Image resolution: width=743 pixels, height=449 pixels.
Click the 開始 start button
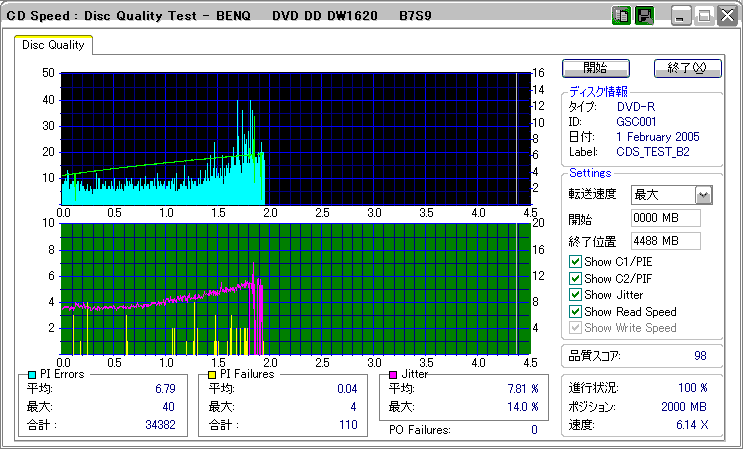pyautogui.click(x=596, y=68)
